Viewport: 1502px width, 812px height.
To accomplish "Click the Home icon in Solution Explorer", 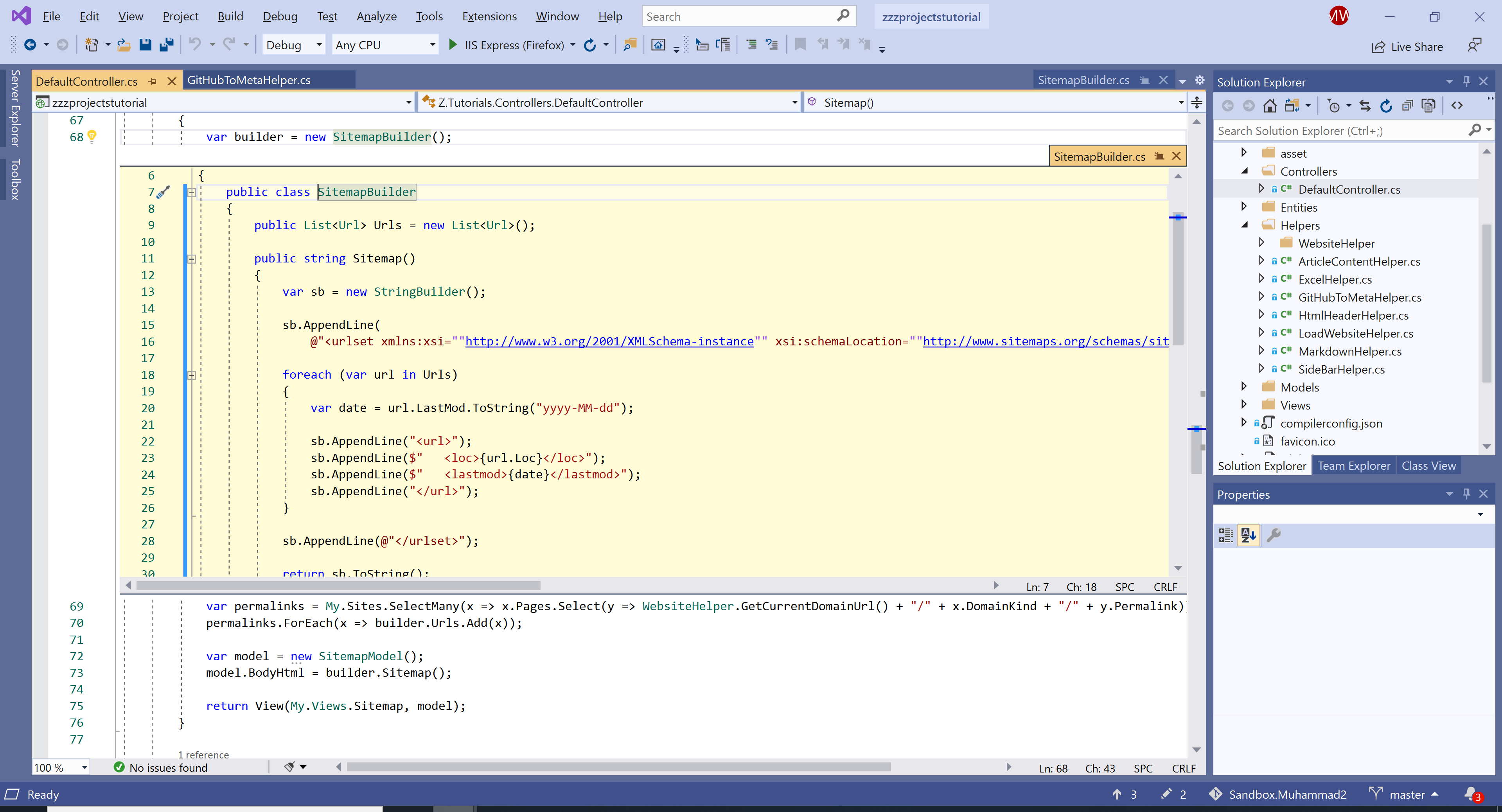I will pyautogui.click(x=1269, y=106).
